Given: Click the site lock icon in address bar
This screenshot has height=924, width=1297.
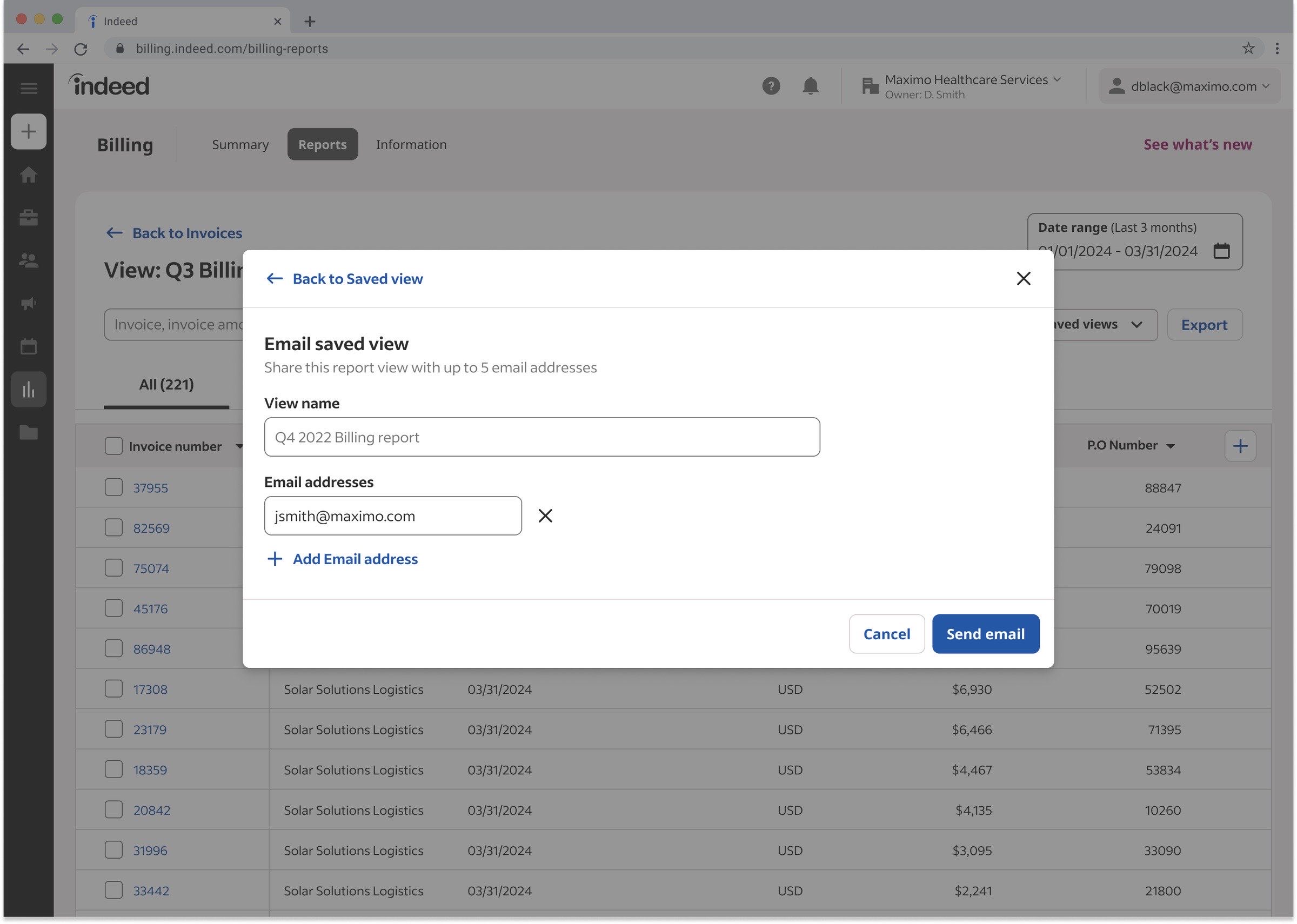Looking at the screenshot, I should [x=119, y=49].
